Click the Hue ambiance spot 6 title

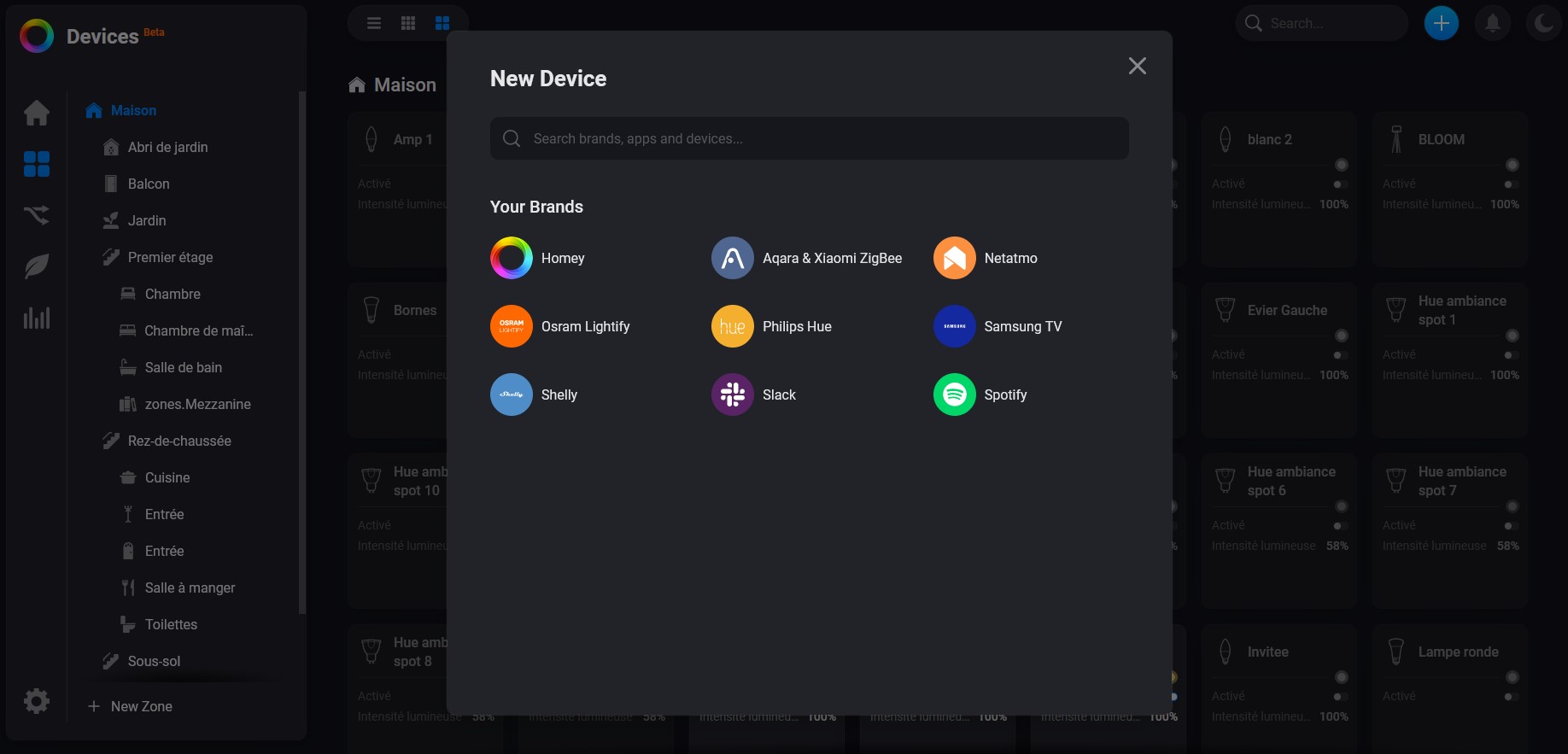[1291, 481]
